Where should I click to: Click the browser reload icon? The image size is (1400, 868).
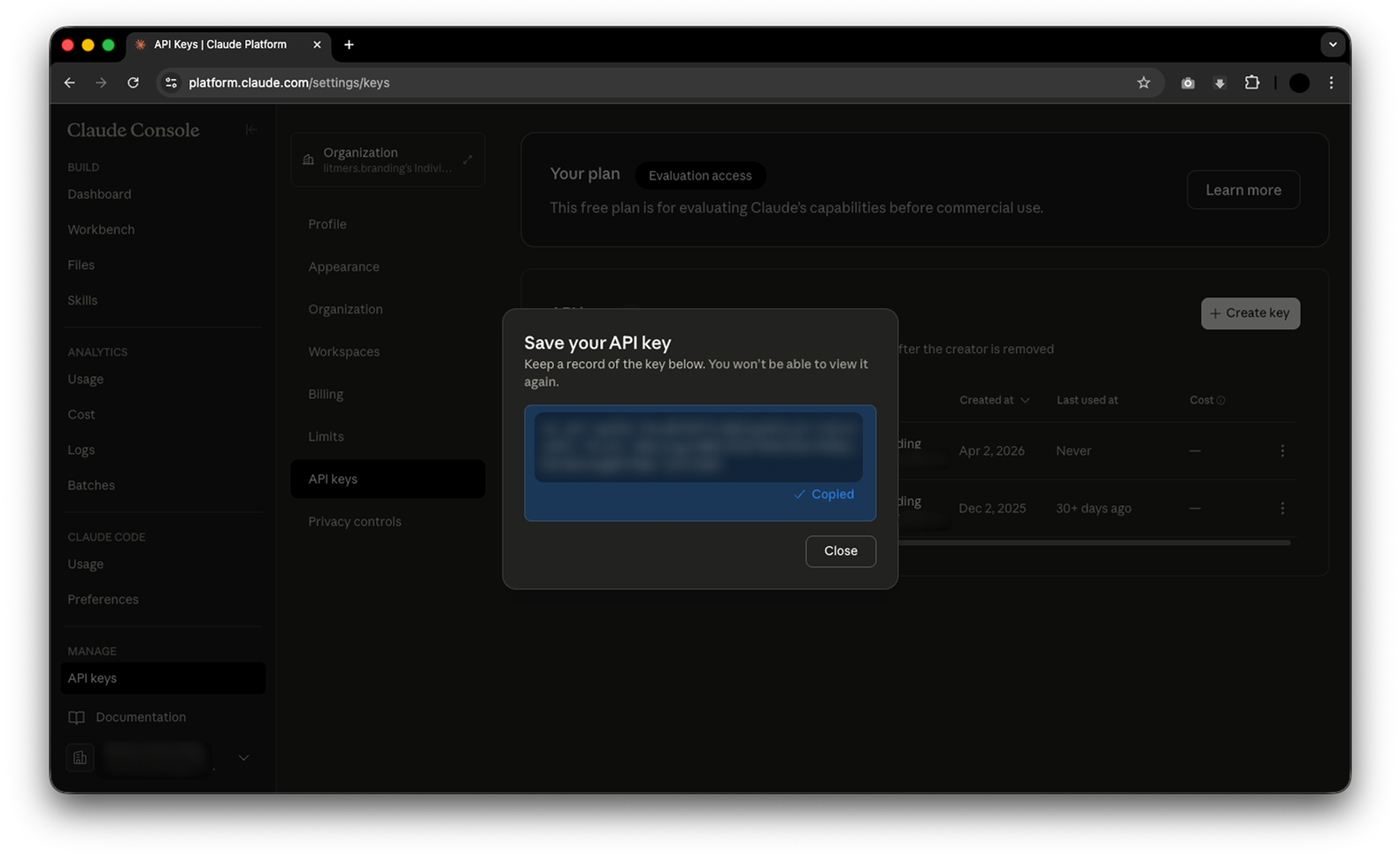(133, 82)
